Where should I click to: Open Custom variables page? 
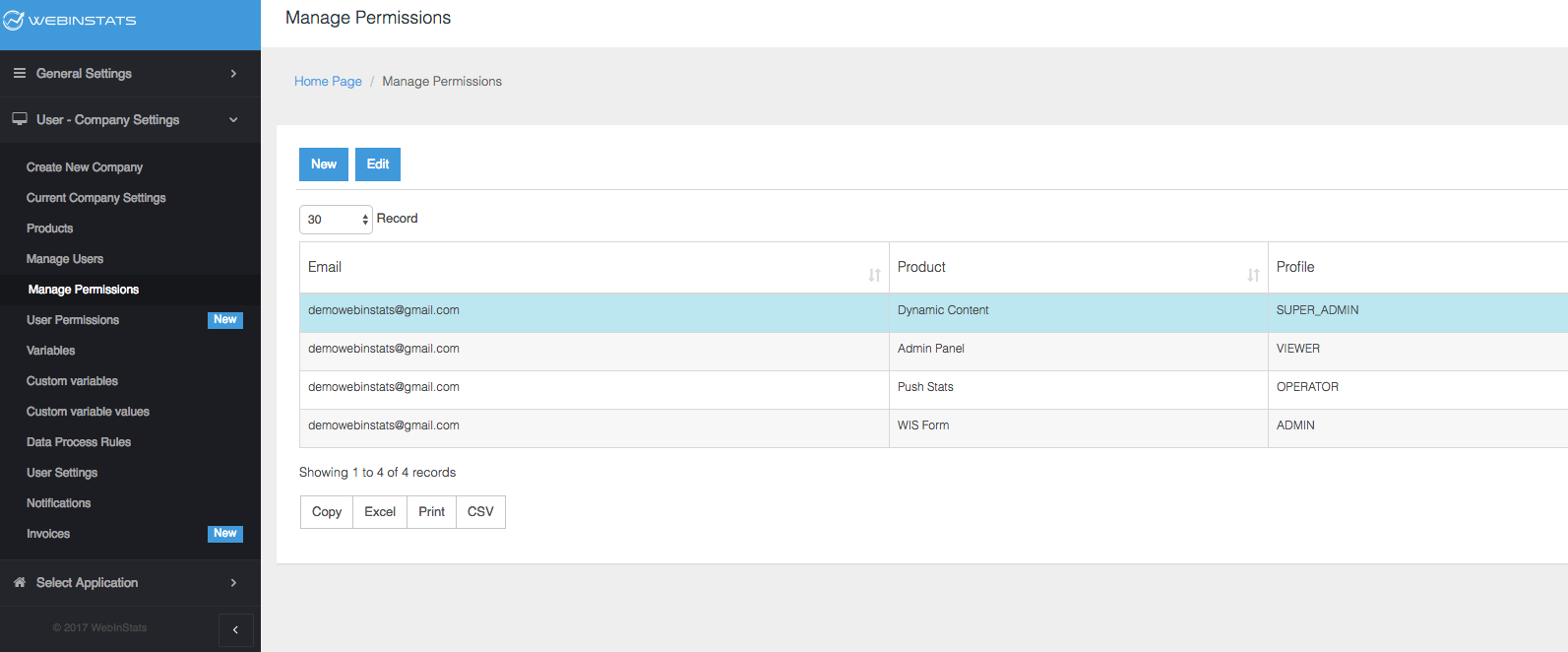point(72,381)
